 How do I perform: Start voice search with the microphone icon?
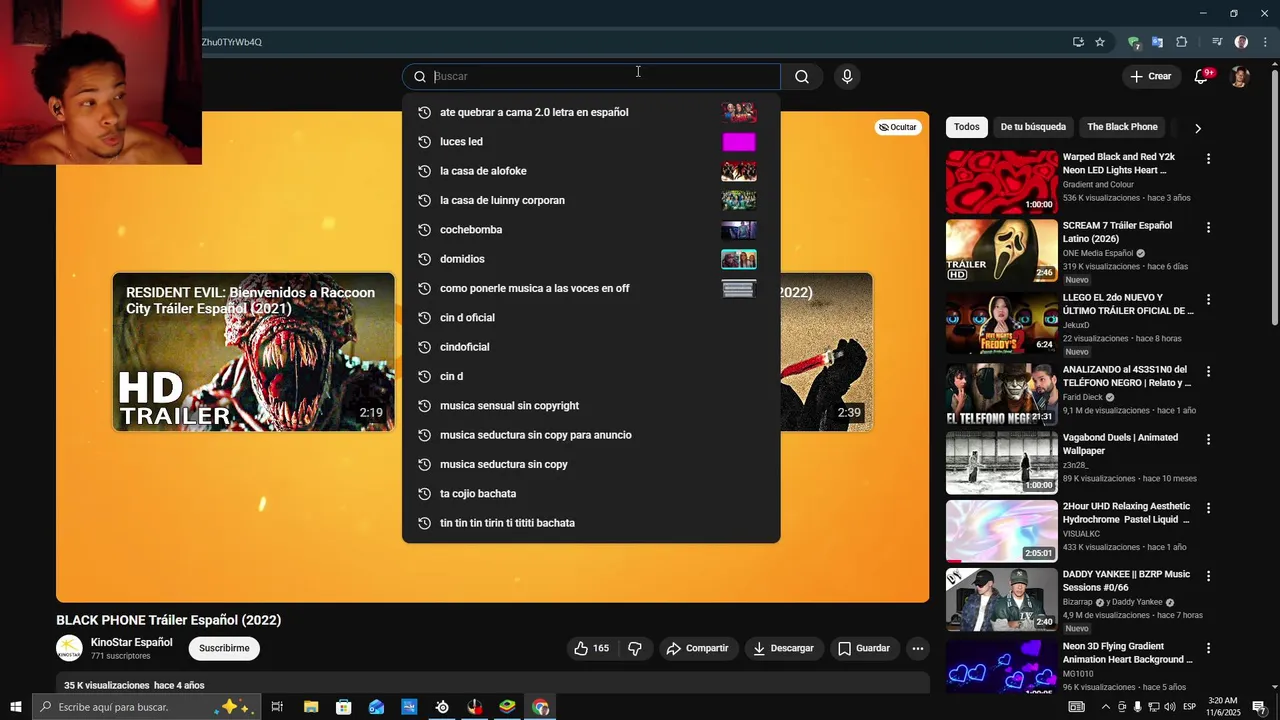pyautogui.click(x=847, y=77)
